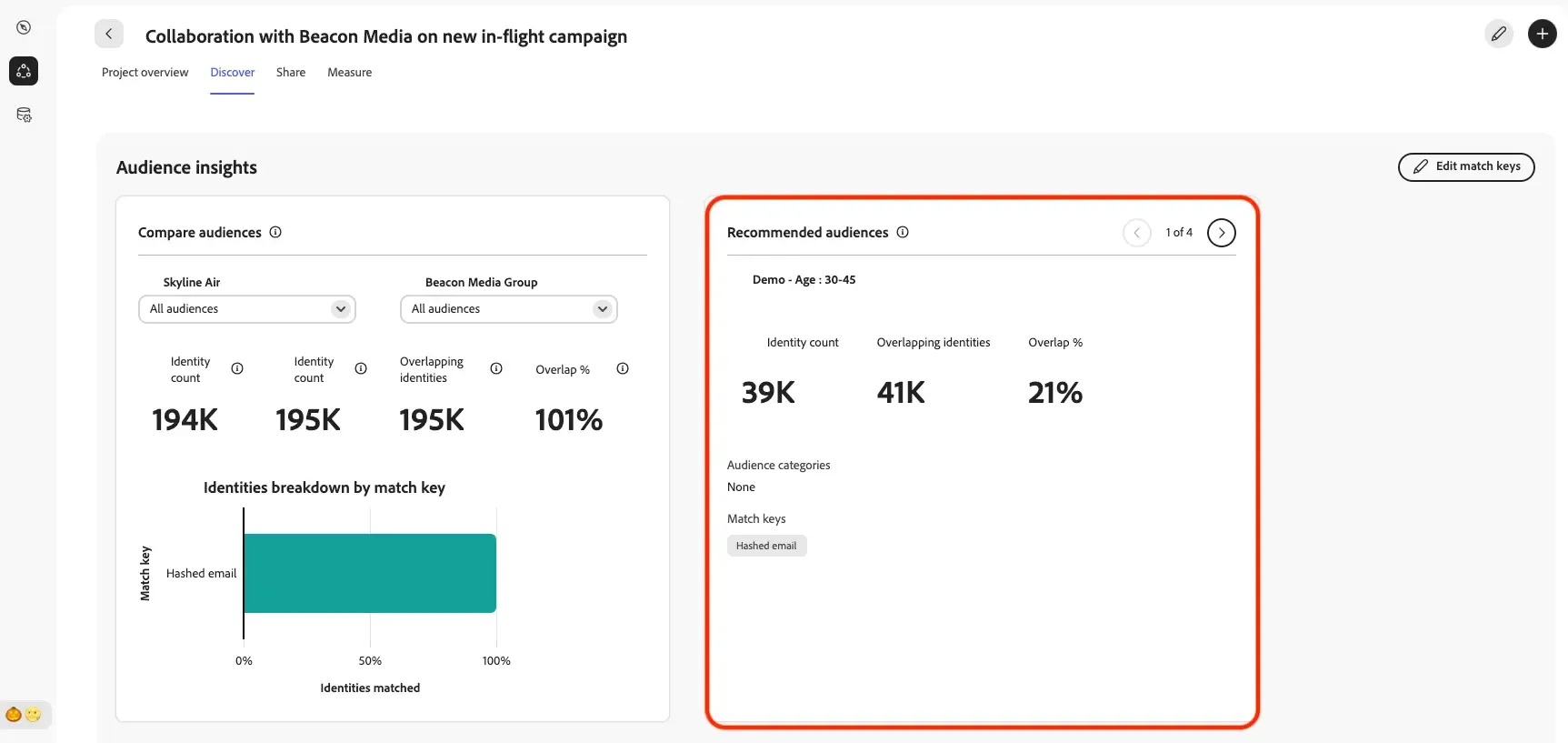Click the 'Audience insights' heading
1568x743 pixels.
[x=186, y=167]
